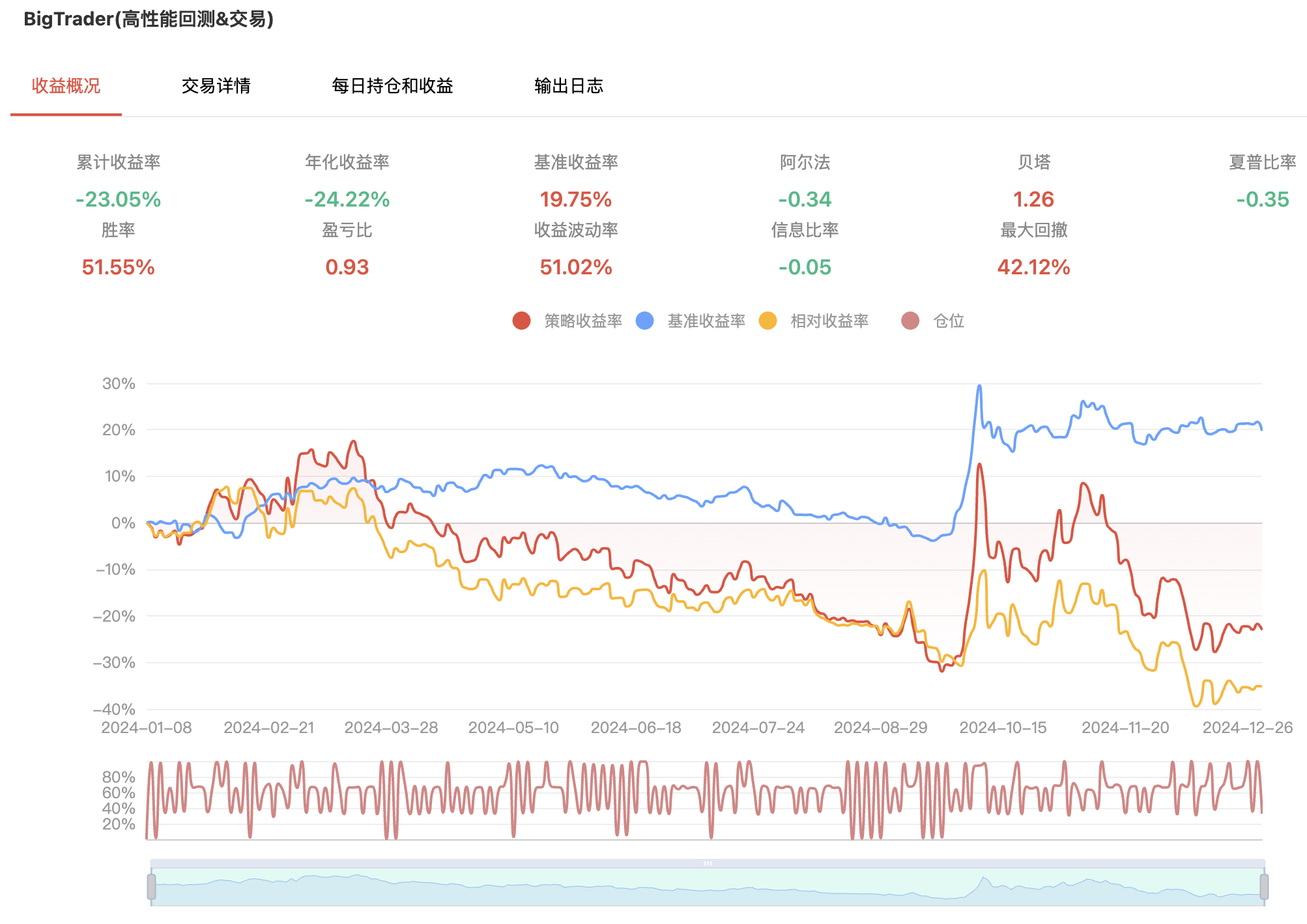1307x924 pixels.
Task: Click the 夏普比率 value -0.35
Action: (1262, 199)
